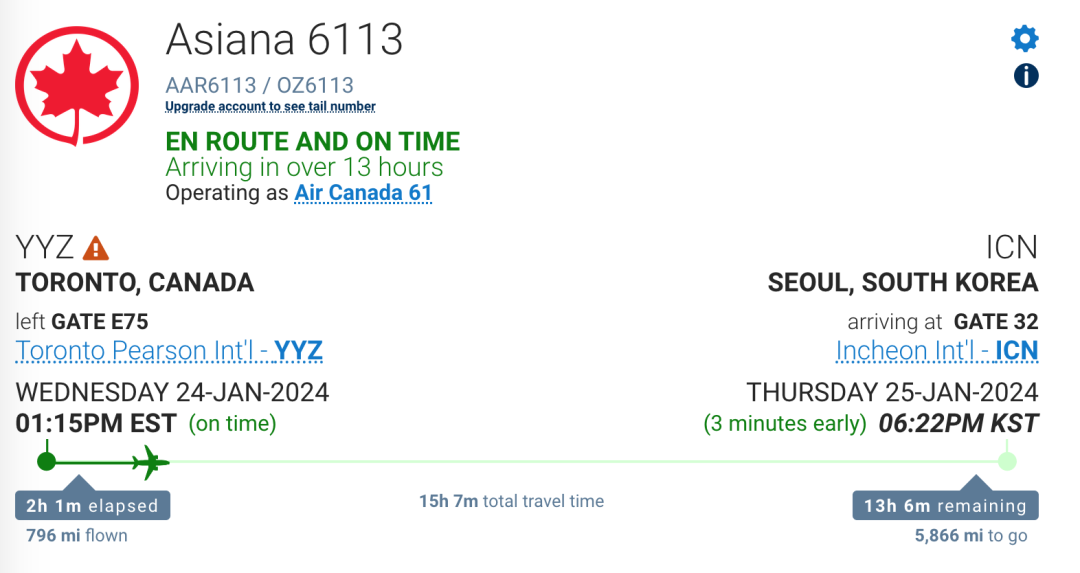Click the dark green departure dot
Viewport: 1080px width, 573px height.
(x=46, y=461)
